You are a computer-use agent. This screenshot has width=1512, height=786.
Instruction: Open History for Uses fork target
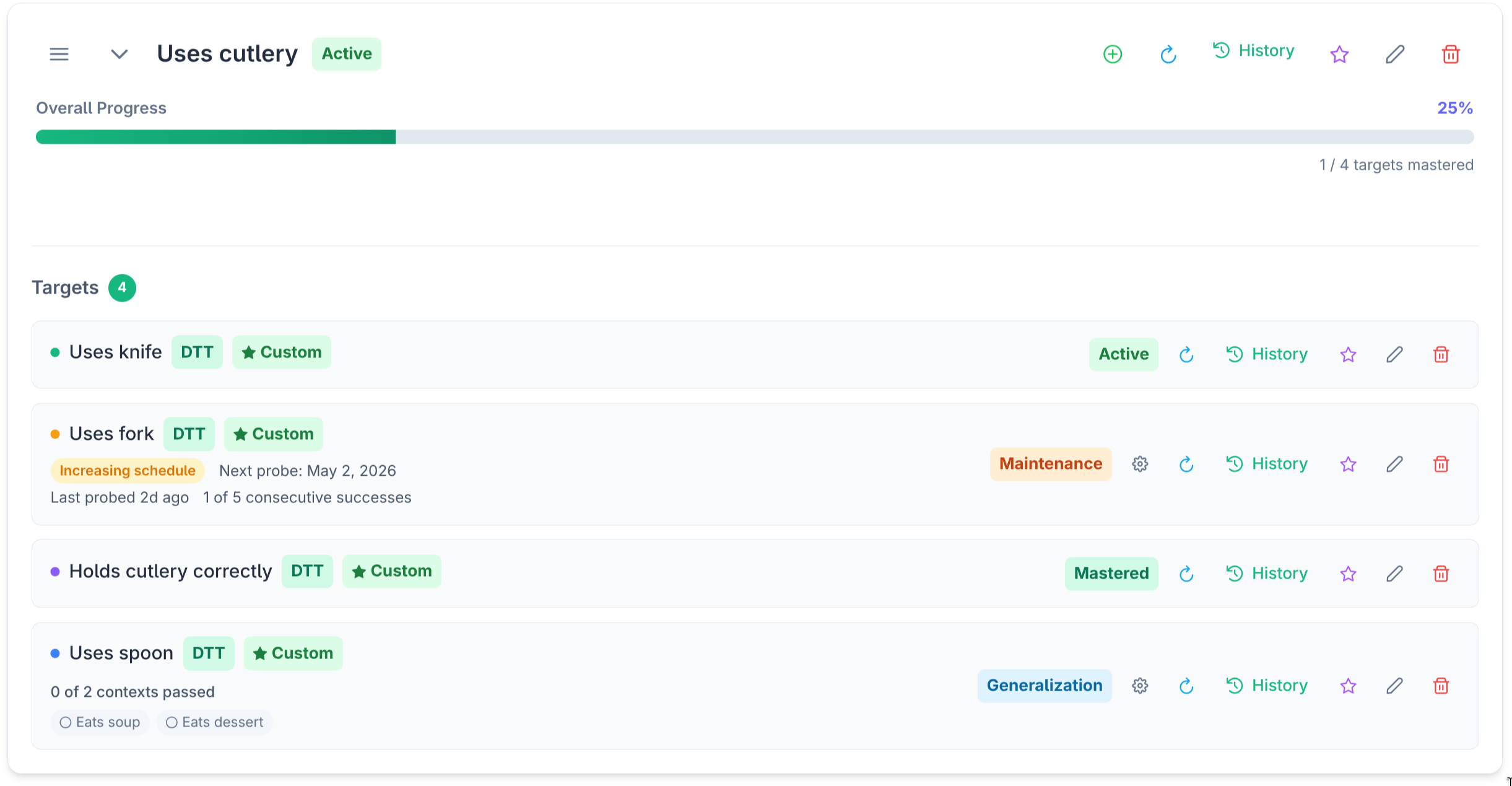1267,464
